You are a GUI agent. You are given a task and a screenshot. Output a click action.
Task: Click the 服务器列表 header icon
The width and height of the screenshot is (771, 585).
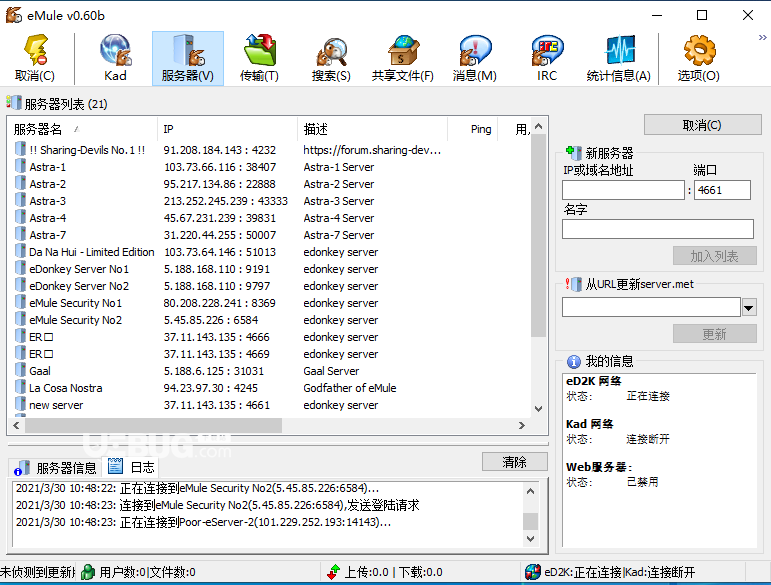click(14, 103)
